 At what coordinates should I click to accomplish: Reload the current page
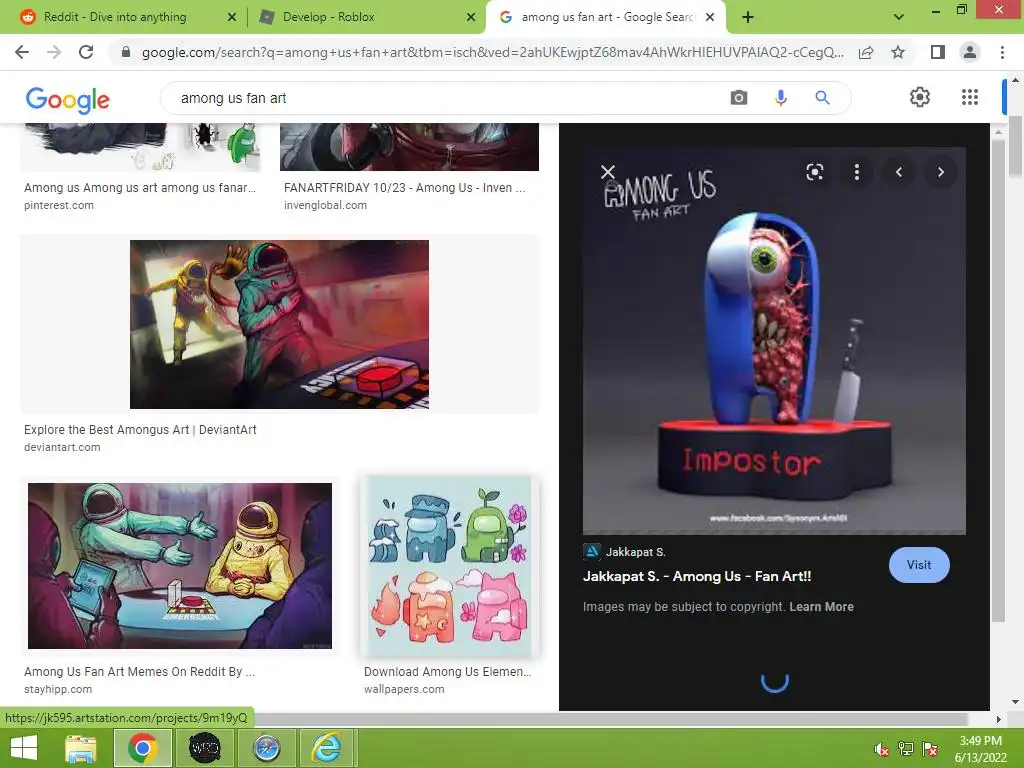click(86, 52)
